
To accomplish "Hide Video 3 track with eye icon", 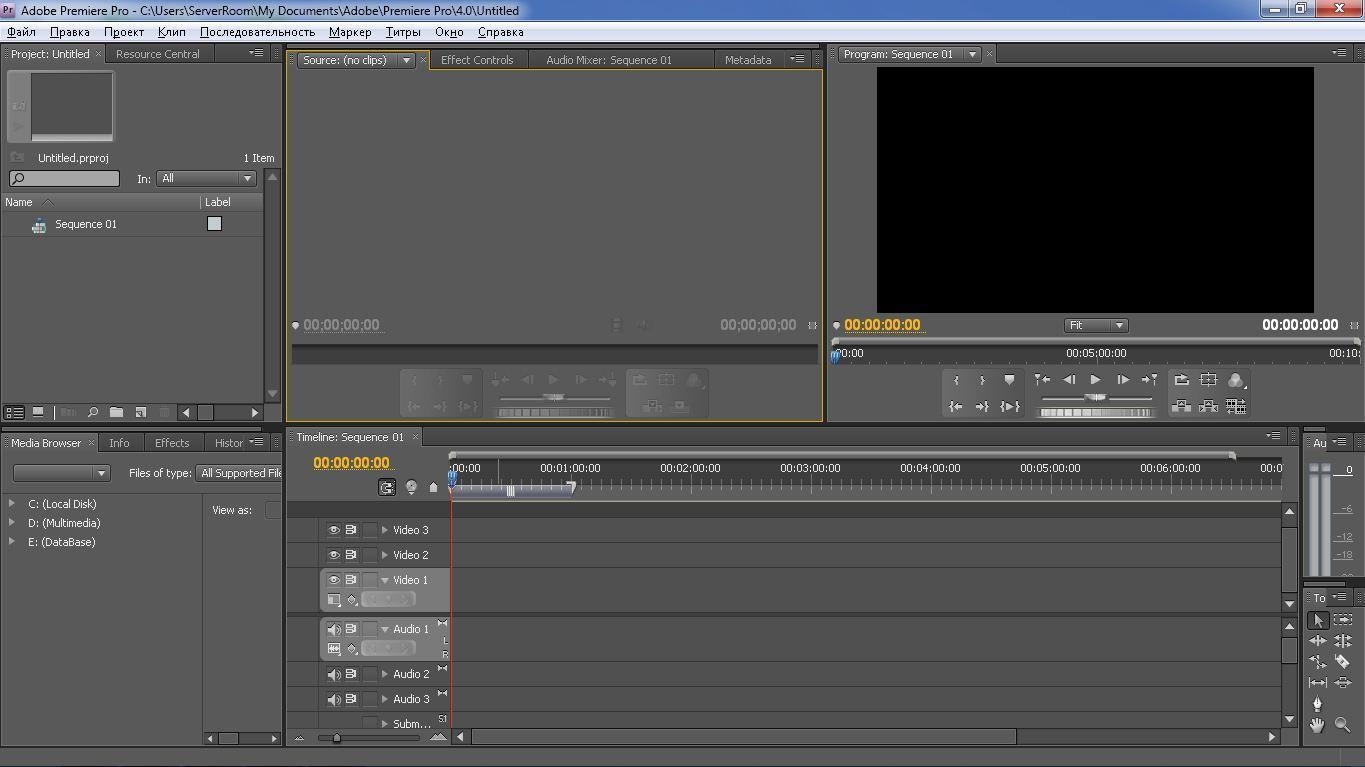I will point(334,530).
